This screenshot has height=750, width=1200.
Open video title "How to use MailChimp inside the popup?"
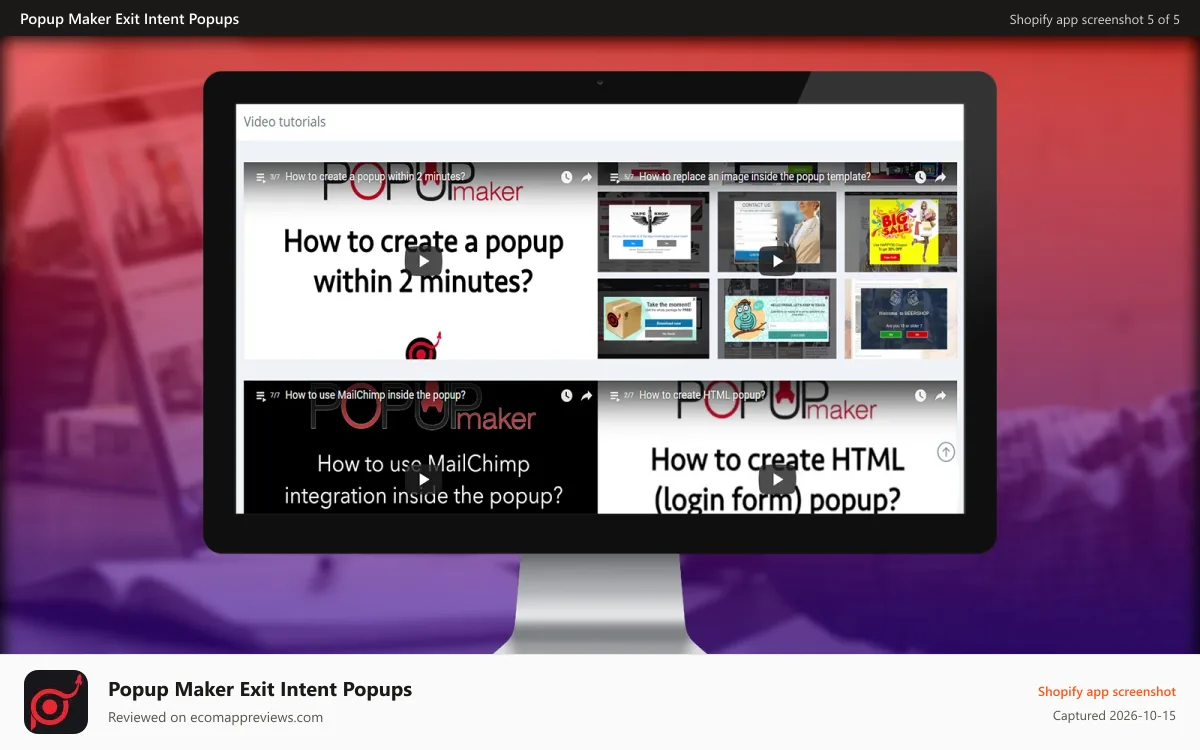(x=375, y=395)
